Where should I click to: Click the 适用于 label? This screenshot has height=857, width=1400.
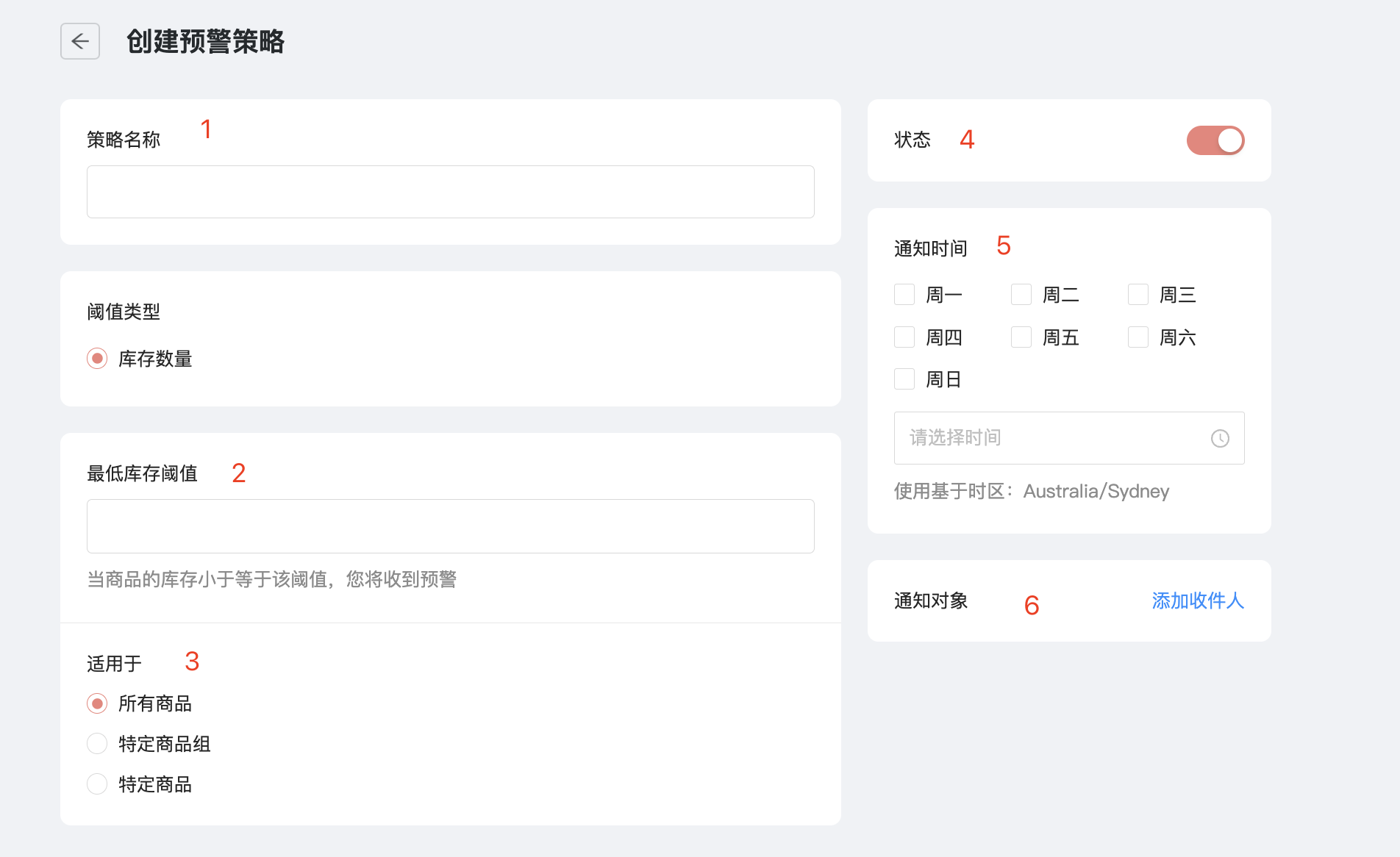pos(114,664)
